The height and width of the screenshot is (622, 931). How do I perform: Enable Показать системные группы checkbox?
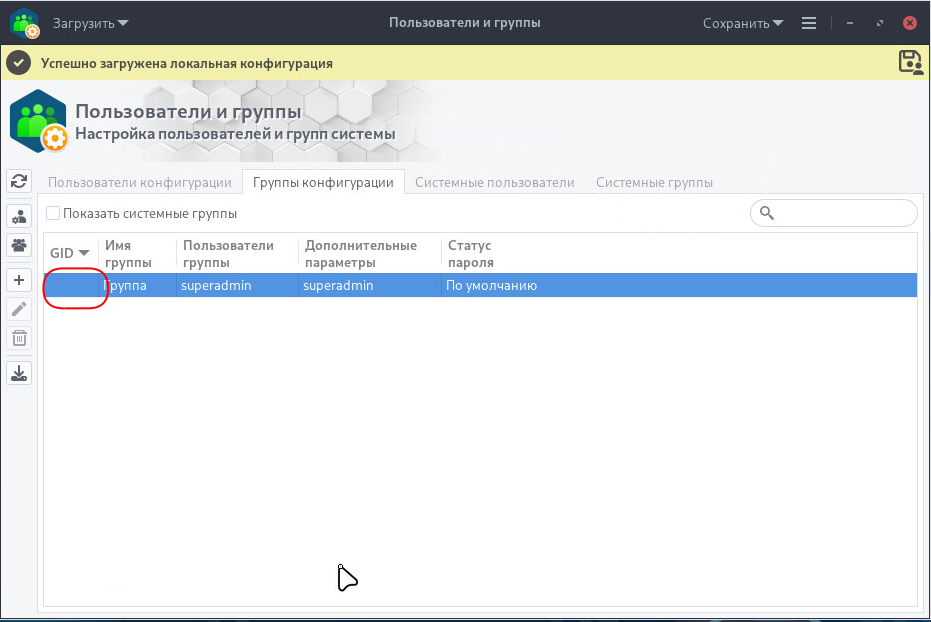click(53, 213)
